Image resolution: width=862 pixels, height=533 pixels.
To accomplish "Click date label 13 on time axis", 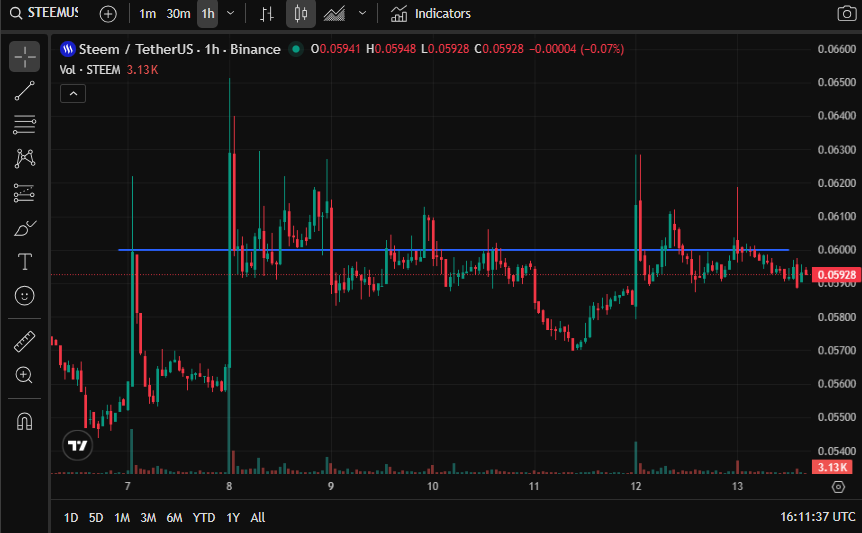I will pos(737,486).
